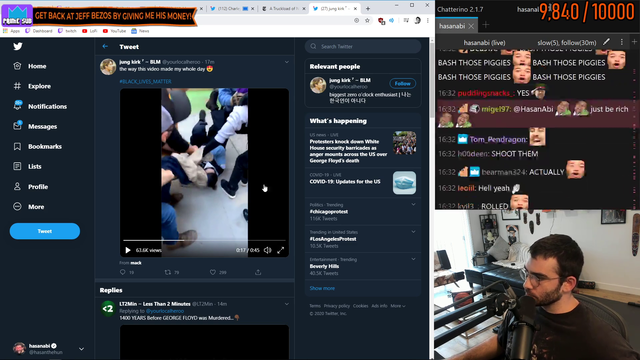
Task: Follow jung kirk in Relevant people
Action: (402, 84)
